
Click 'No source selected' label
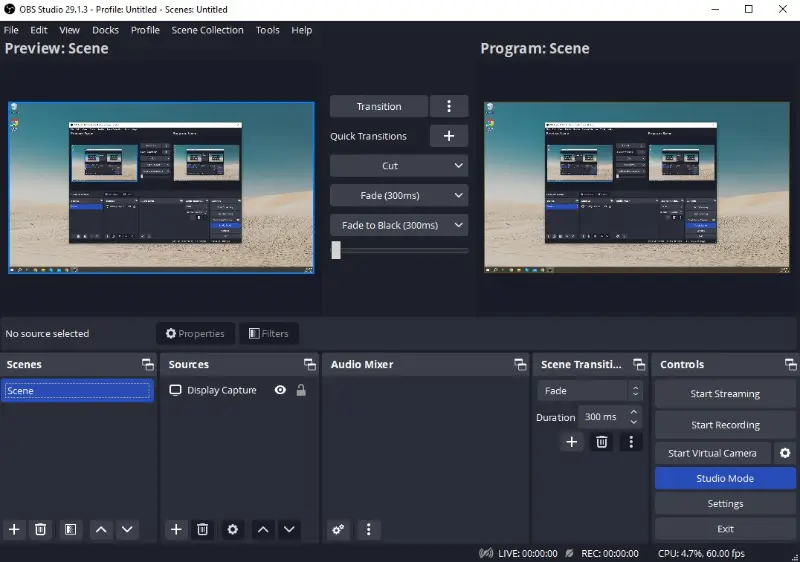point(47,334)
